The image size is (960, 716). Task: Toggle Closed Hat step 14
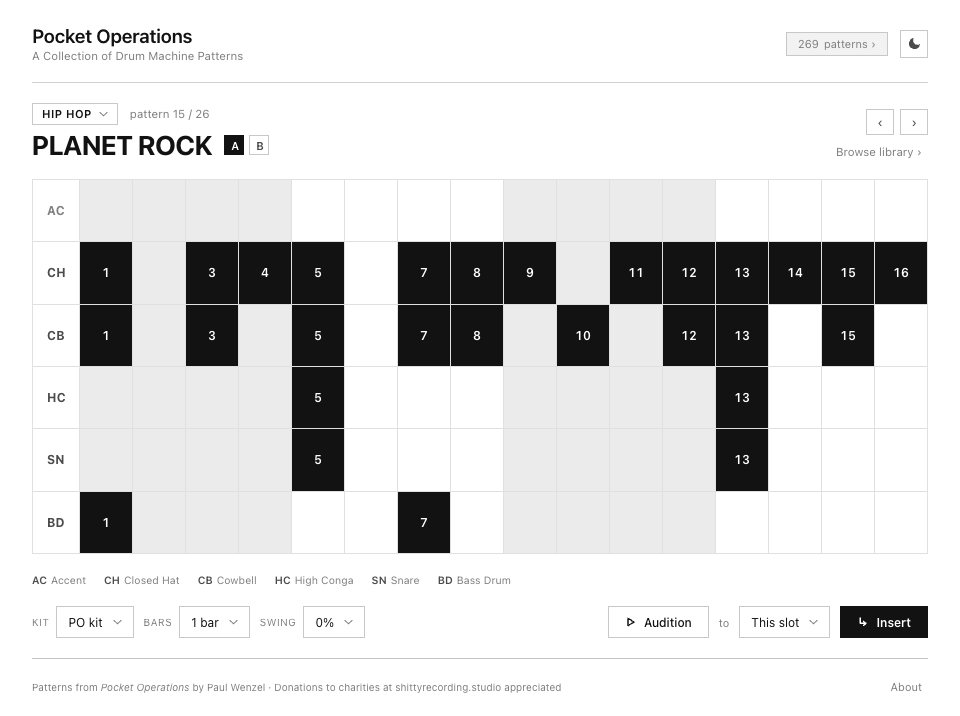pyautogui.click(x=795, y=273)
